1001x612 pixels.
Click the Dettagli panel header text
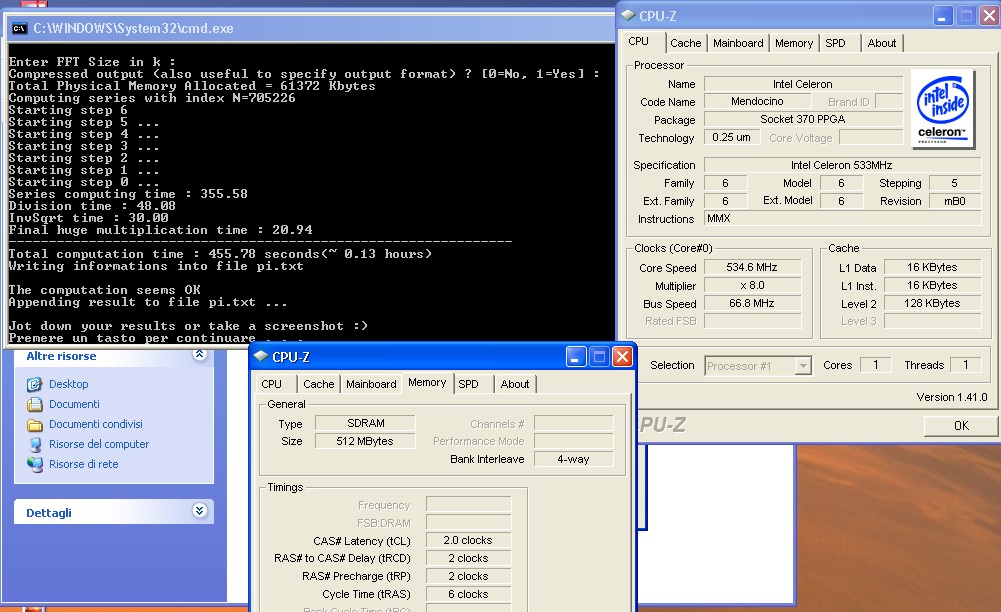tap(49, 512)
